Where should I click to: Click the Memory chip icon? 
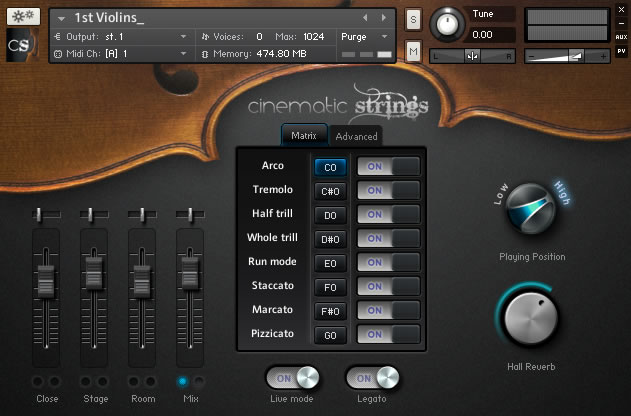(205, 54)
